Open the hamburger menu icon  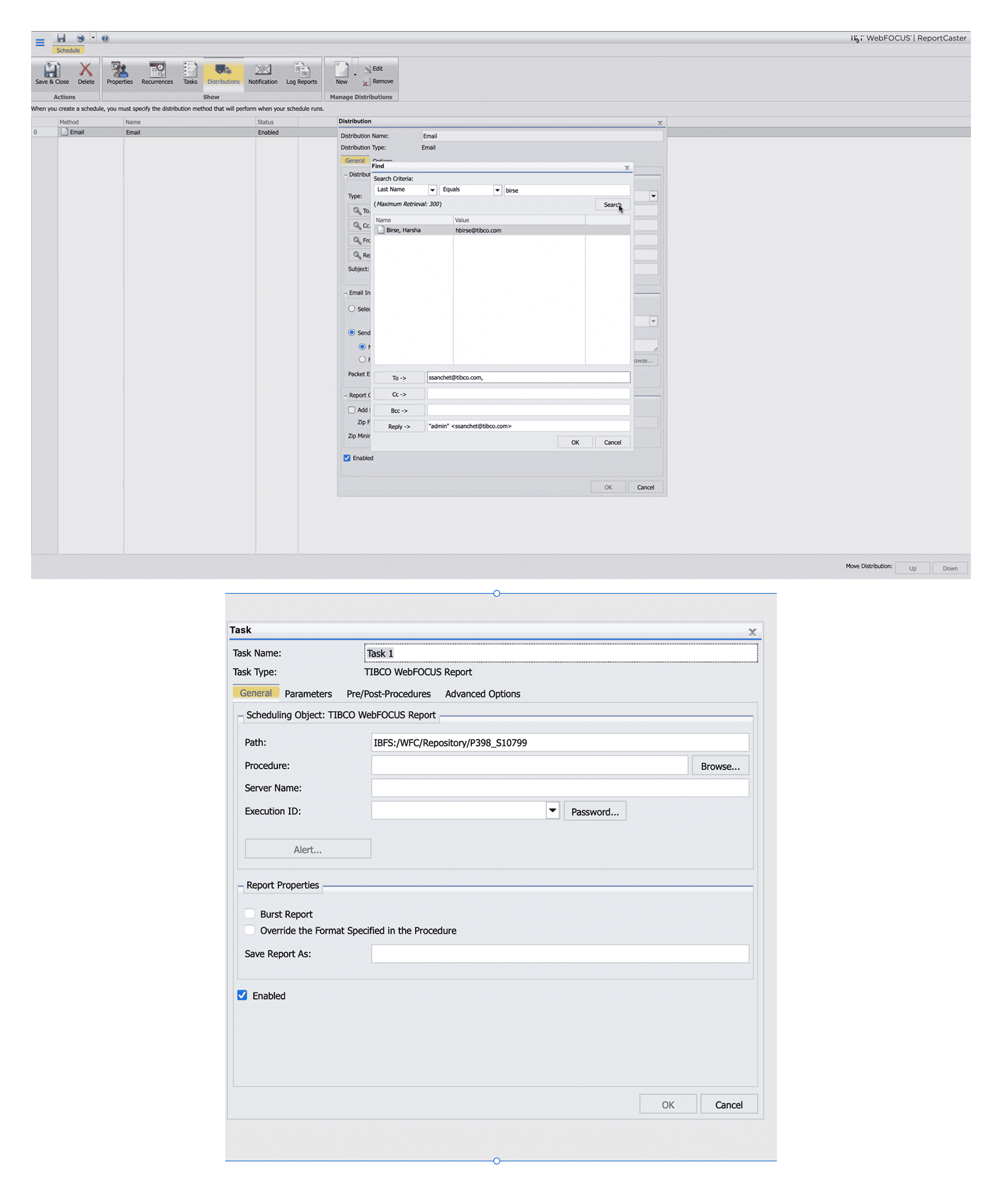(x=40, y=42)
